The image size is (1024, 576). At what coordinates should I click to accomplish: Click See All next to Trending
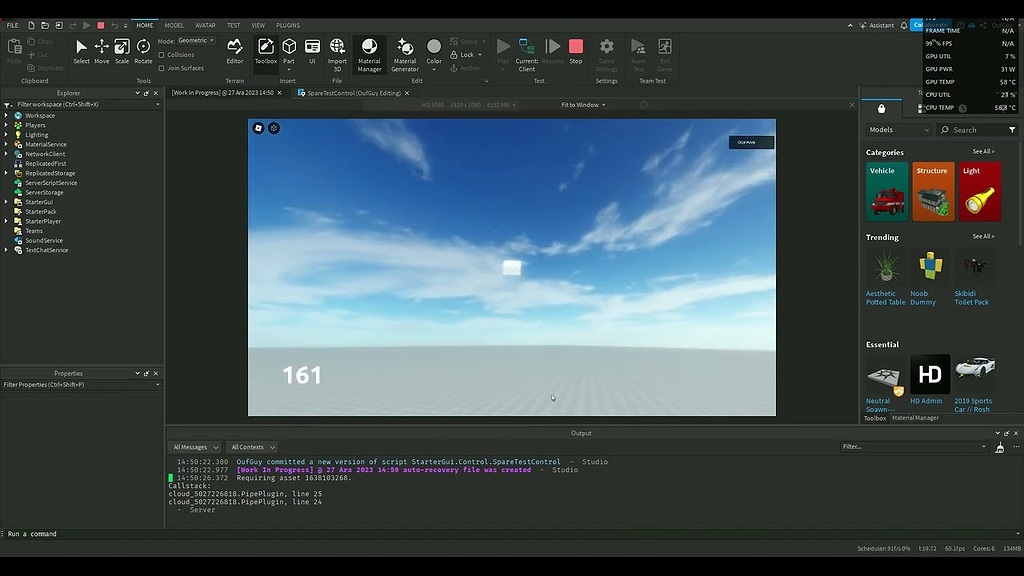click(x=983, y=236)
